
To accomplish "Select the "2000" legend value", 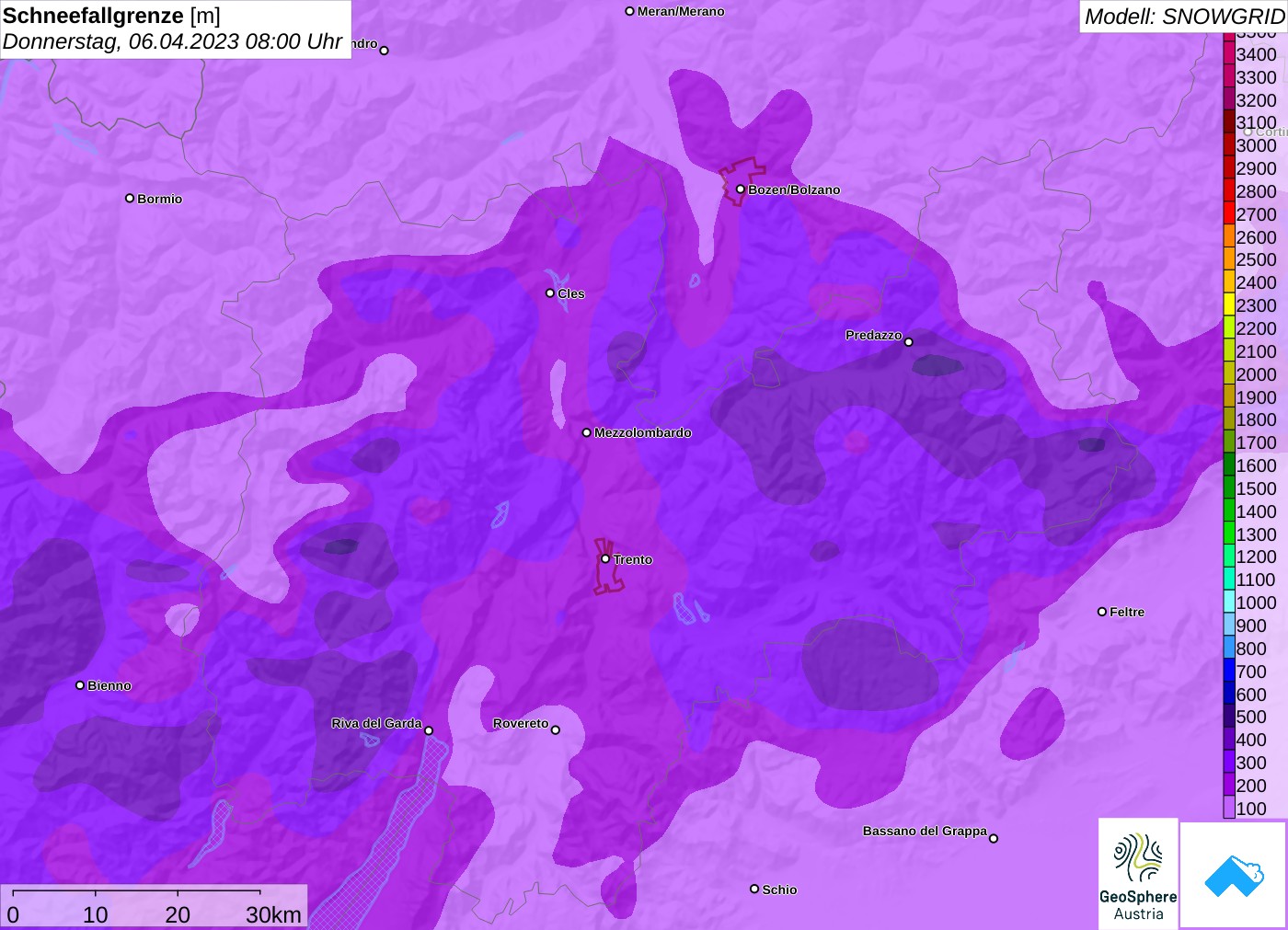I will (x=1257, y=374).
